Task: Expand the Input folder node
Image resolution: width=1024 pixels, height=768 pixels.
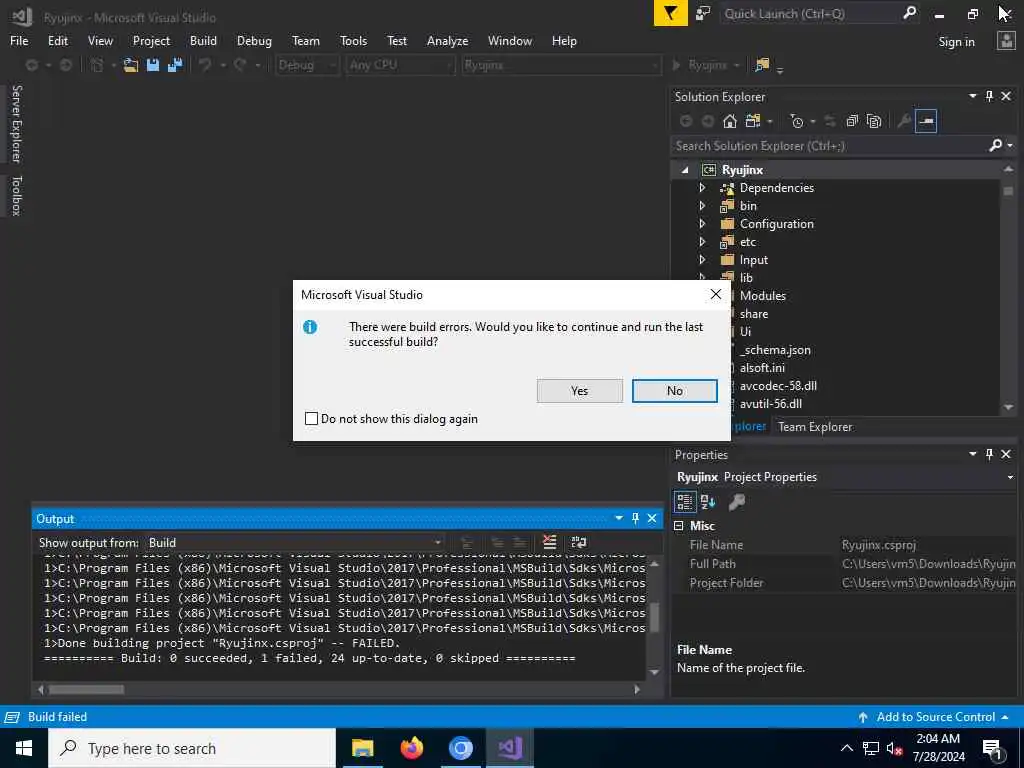Action: 702,259
